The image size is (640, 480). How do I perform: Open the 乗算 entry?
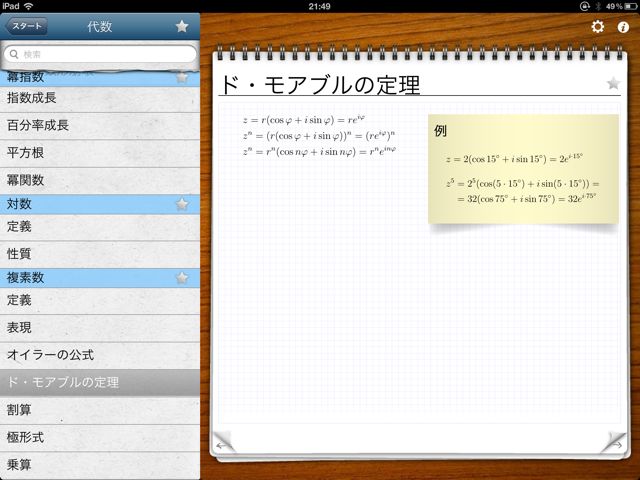(x=100, y=465)
